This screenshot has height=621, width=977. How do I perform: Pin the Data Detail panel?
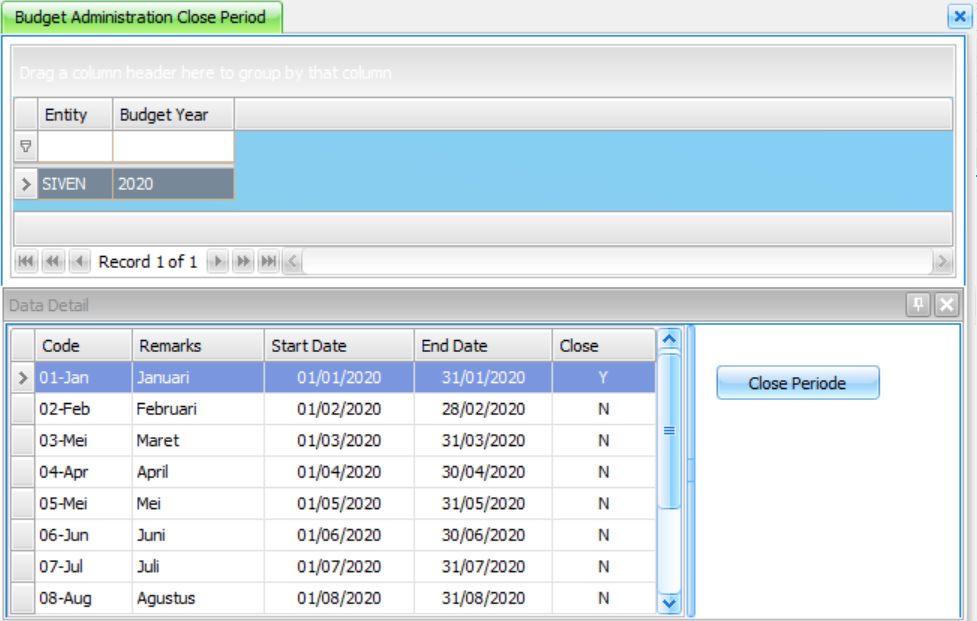pyautogui.click(x=918, y=305)
